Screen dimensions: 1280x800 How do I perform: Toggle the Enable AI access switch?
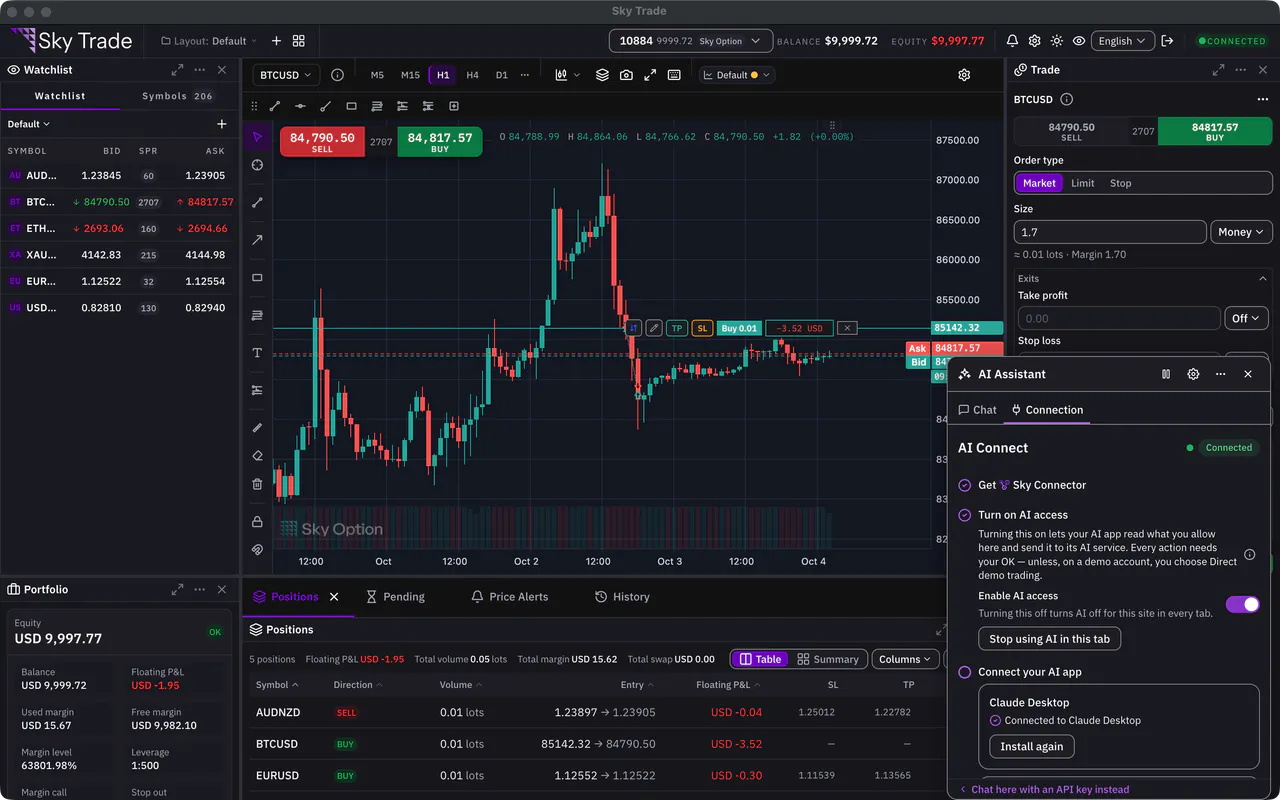click(1243, 604)
